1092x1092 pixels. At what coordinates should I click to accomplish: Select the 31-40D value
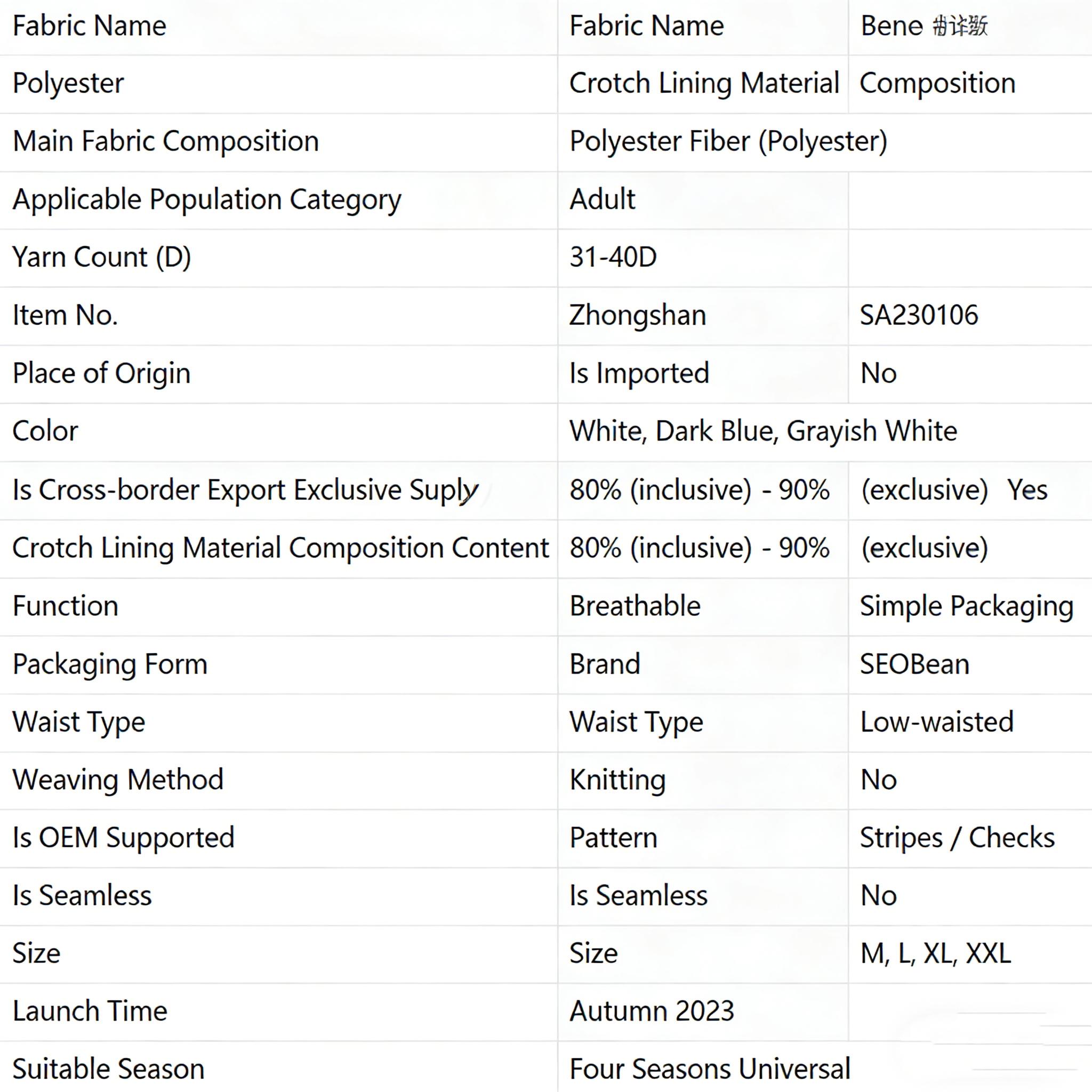coord(613,257)
